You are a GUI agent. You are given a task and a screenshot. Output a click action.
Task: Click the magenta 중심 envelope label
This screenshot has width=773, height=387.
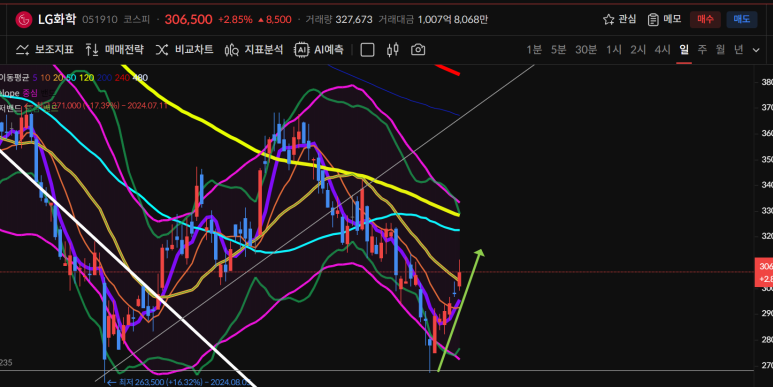[x=30, y=93]
